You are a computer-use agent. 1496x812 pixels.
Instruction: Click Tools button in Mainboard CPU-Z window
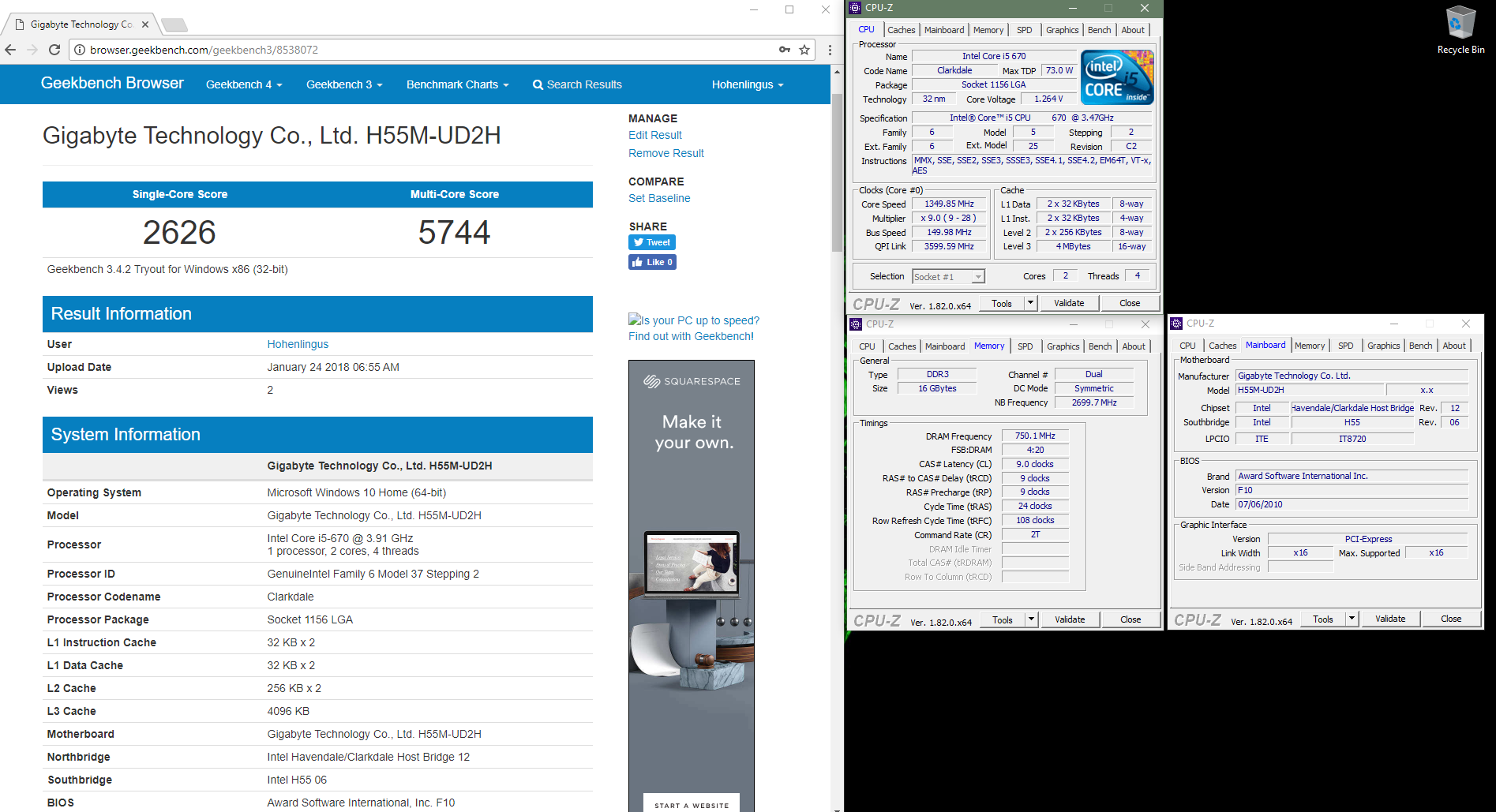(x=1323, y=619)
